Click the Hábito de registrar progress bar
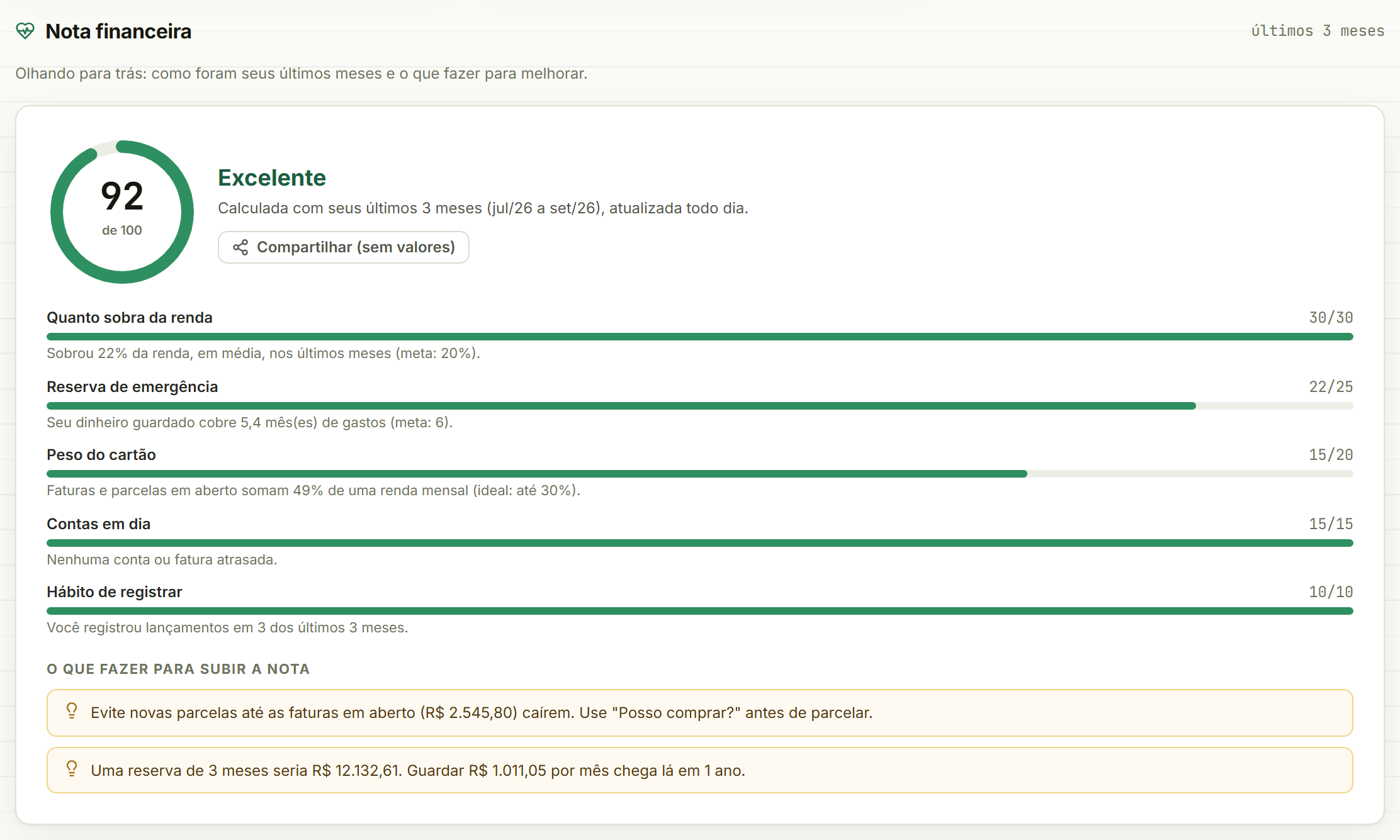The height and width of the screenshot is (840, 1400). pos(700,611)
